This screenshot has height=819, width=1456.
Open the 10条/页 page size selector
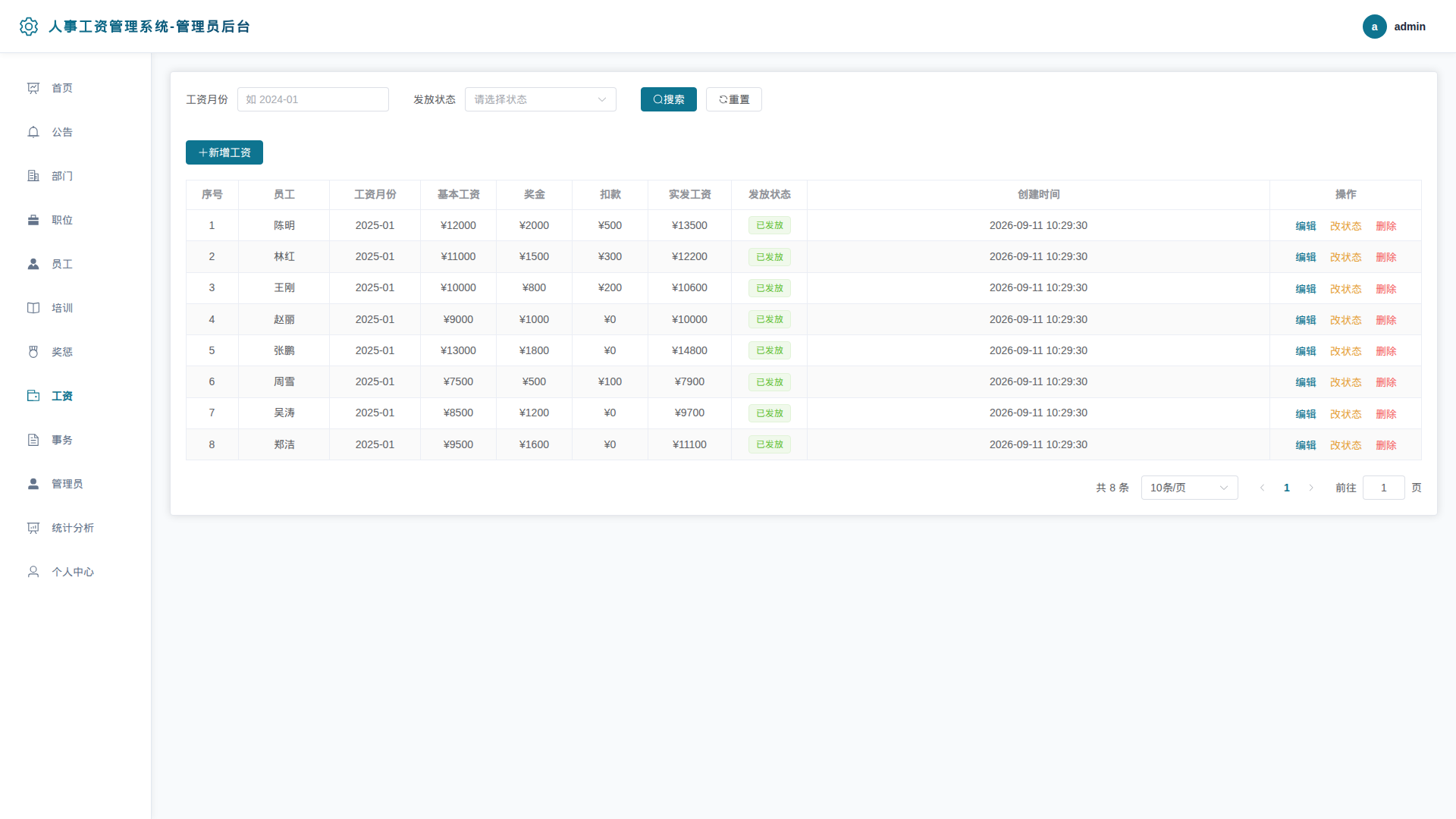pyautogui.click(x=1189, y=488)
